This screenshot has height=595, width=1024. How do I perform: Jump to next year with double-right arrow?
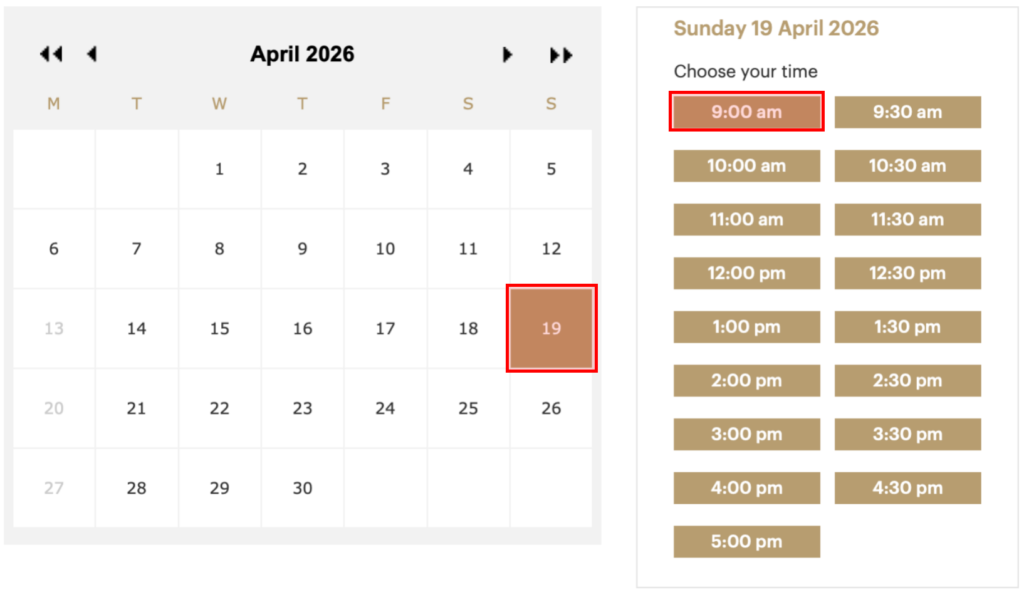coord(561,55)
